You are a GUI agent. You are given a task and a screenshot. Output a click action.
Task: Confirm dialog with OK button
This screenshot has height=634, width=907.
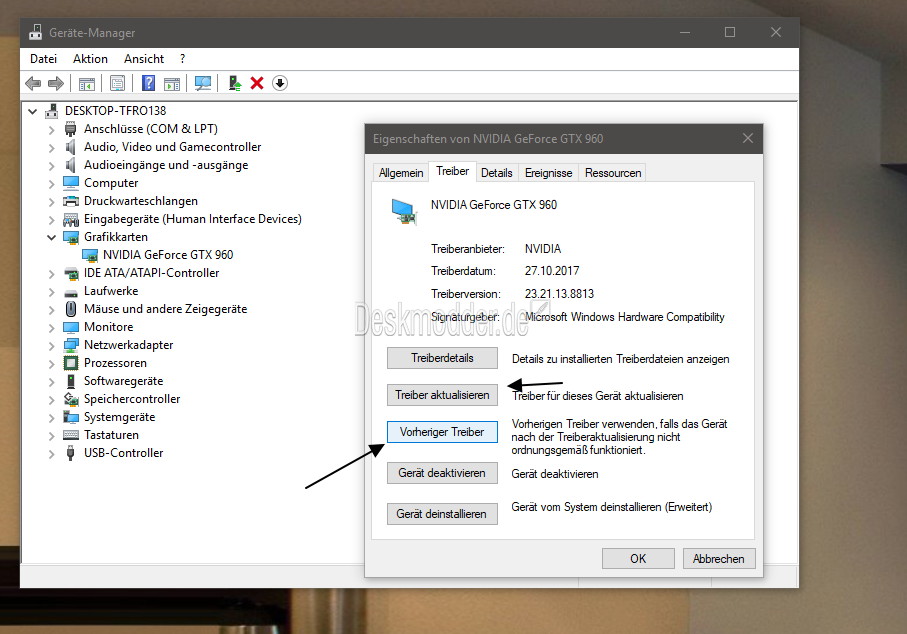pos(638,559)
